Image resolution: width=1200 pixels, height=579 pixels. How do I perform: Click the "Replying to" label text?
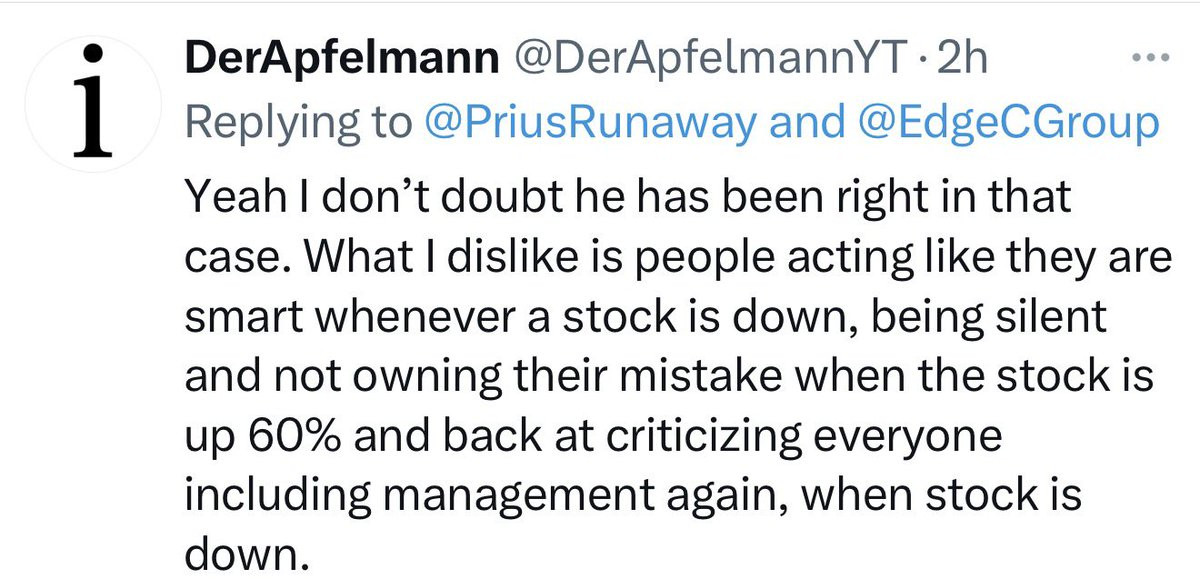298,122
